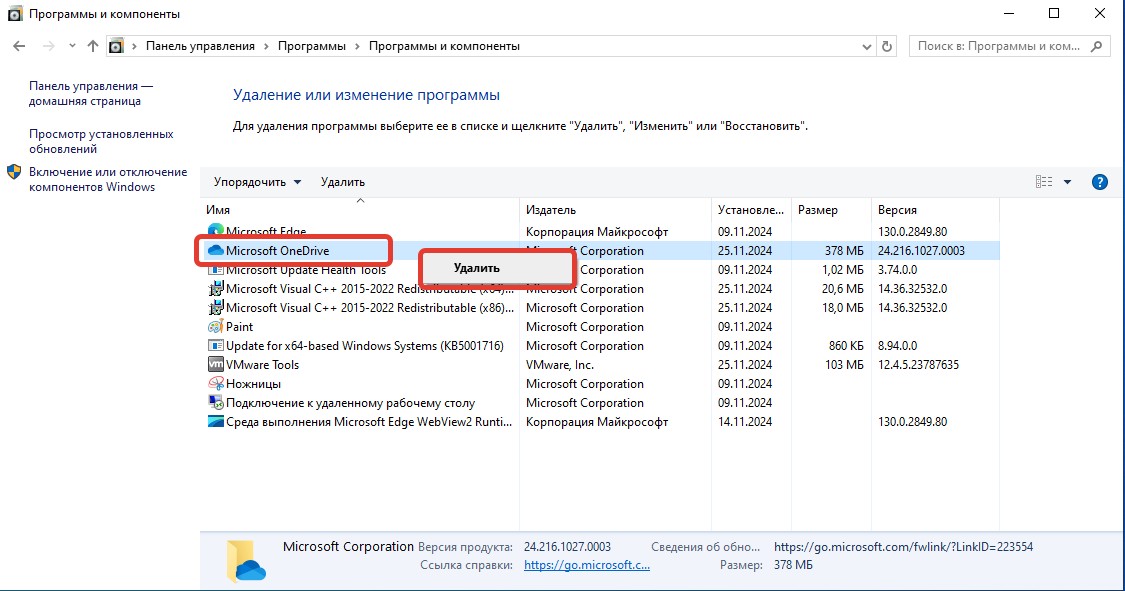Change the view layout icon
This screenshot has width=1125, height=591.
pyautogui.click(x=1044, y=182)
